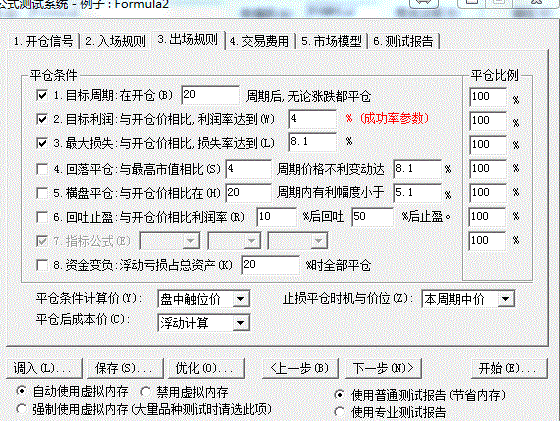The image size is (560, 421).
Task: Click 平仓比例 field for 回落平仓 row
Action: click(488, 169)
